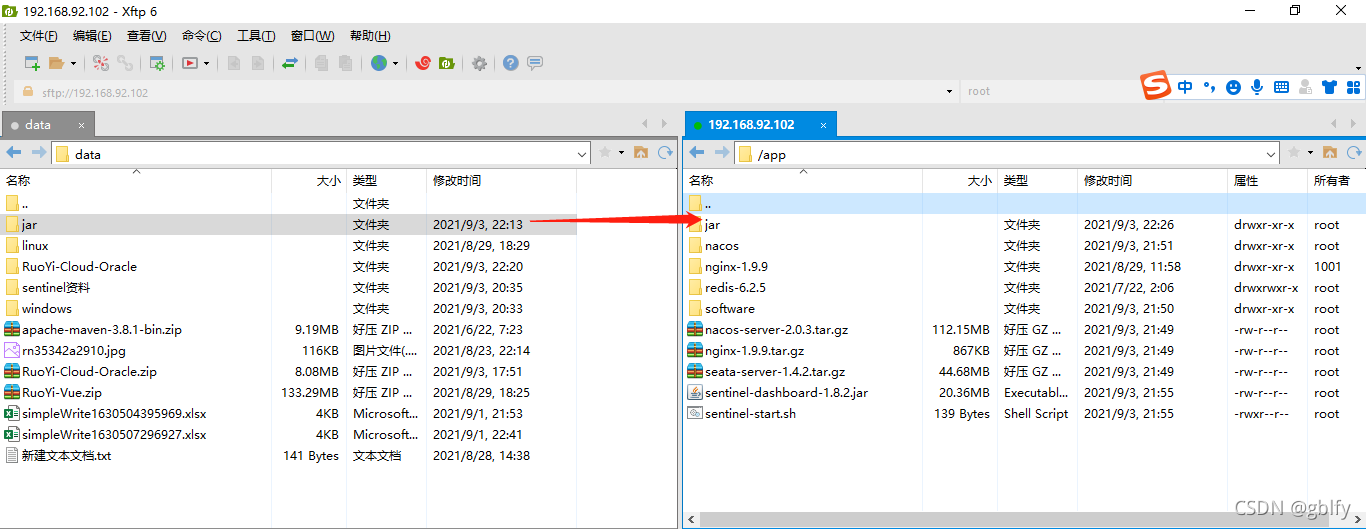Viewport: 1366px width, 529px height.
Task: Select apache-maven-3.8.1-bin.zip in local pane
Action: [102, 330]
